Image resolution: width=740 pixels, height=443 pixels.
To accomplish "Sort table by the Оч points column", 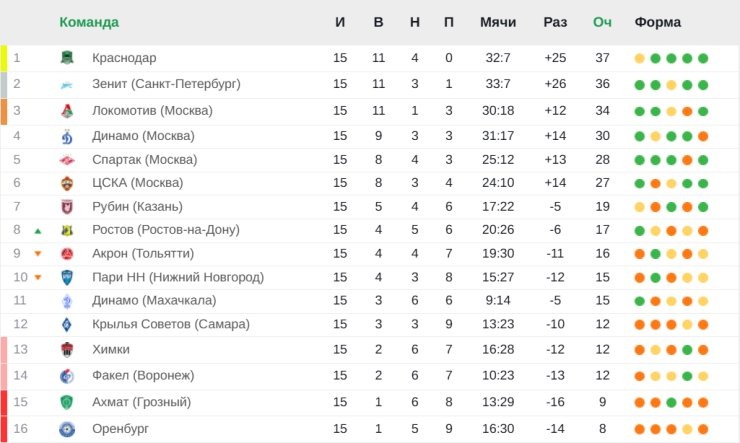I will click(602, 22).
